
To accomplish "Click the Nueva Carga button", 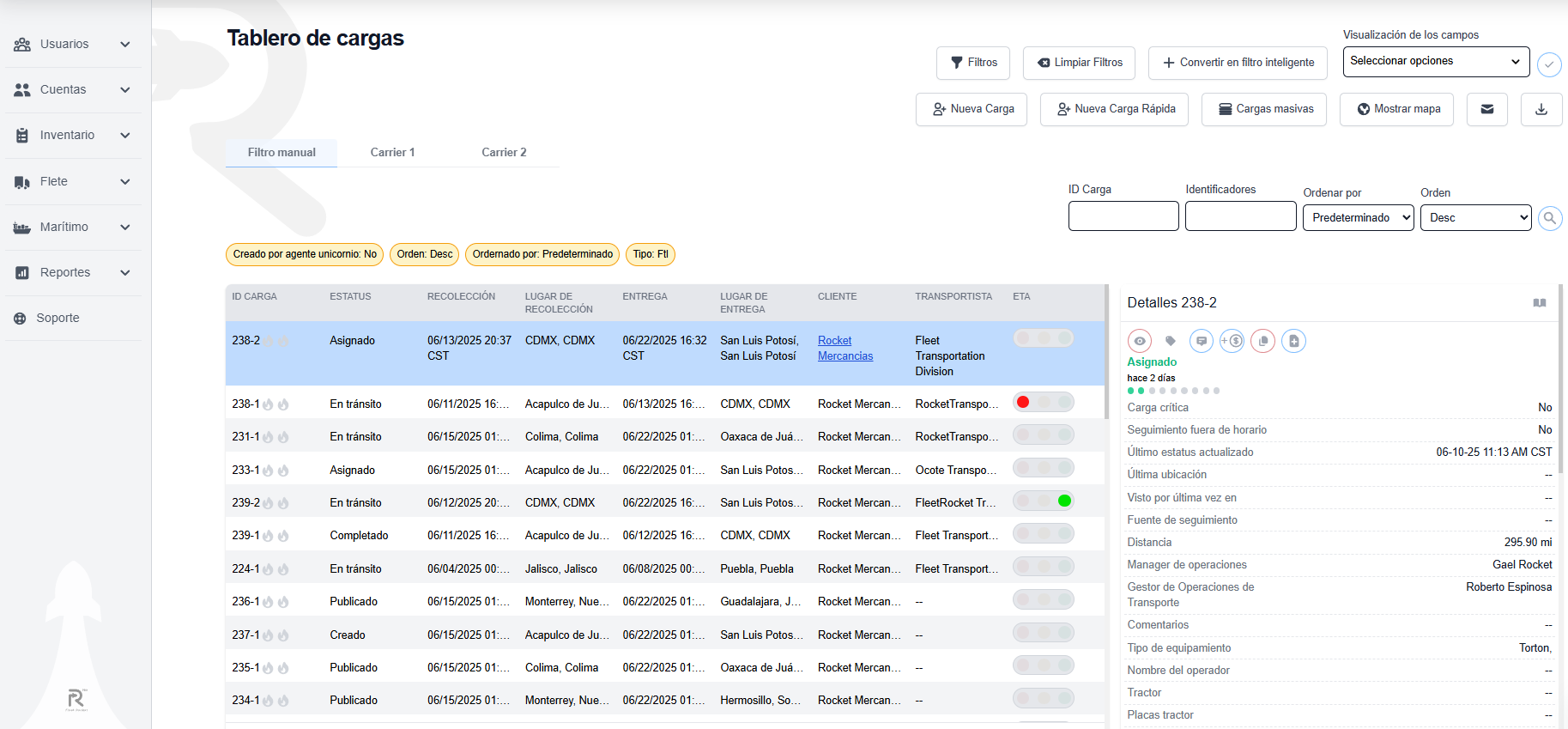I will (x=972, y=109).
